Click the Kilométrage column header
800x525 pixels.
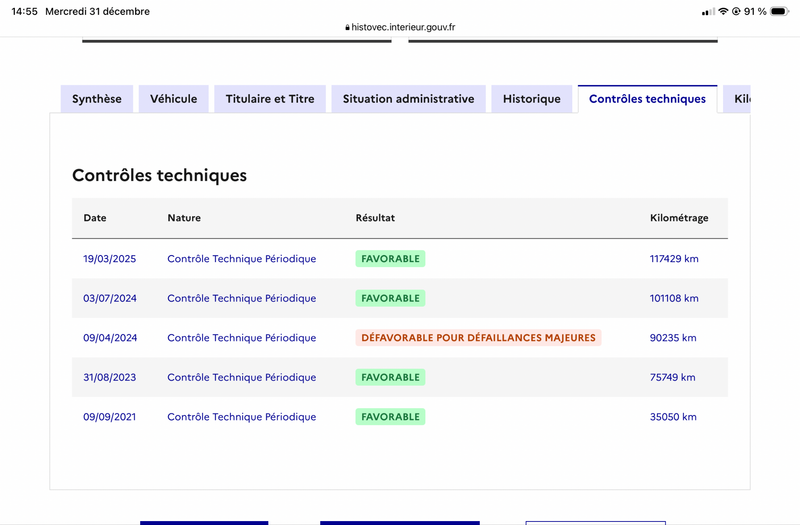coord(679,218)
